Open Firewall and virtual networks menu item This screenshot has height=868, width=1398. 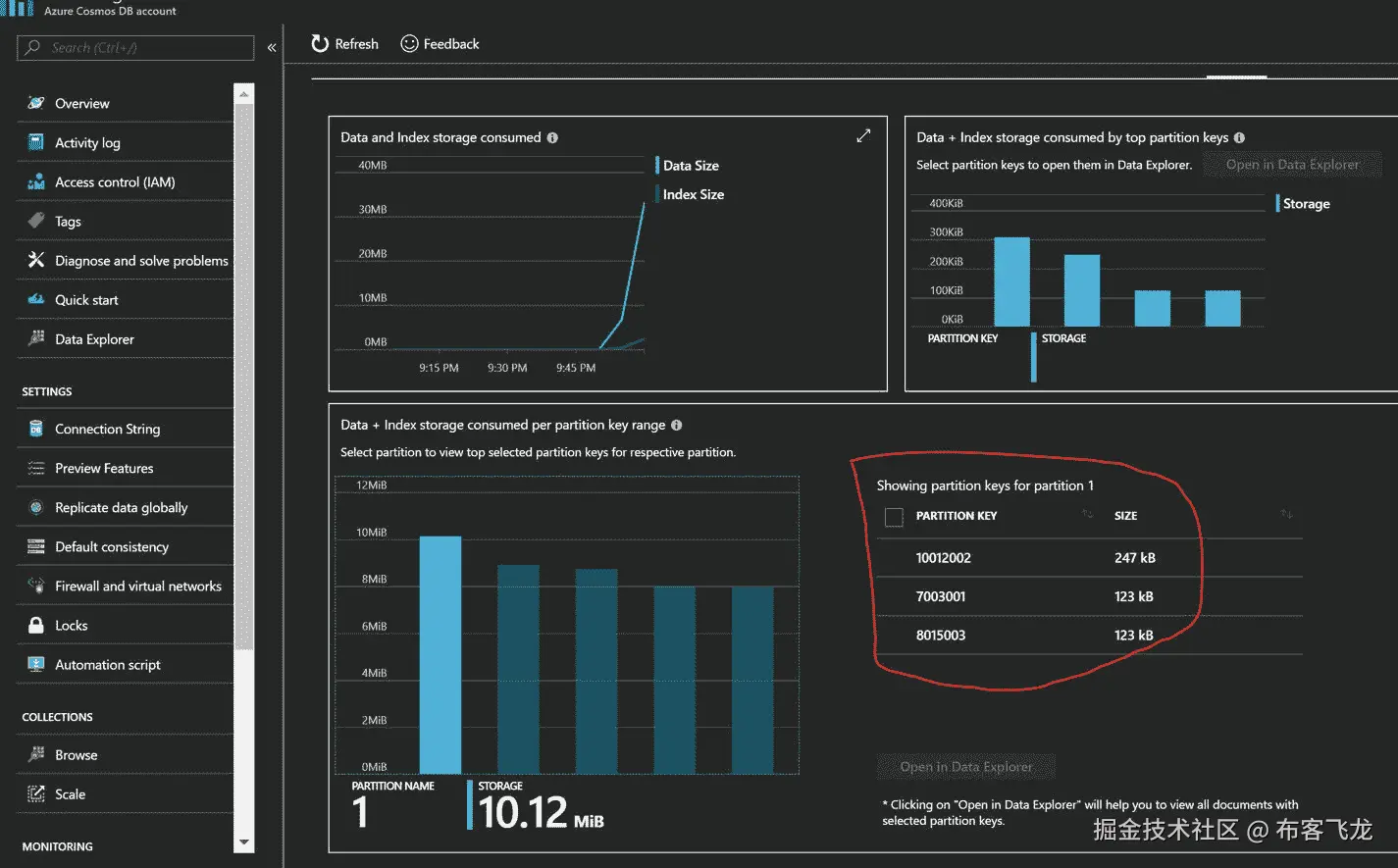126,586
